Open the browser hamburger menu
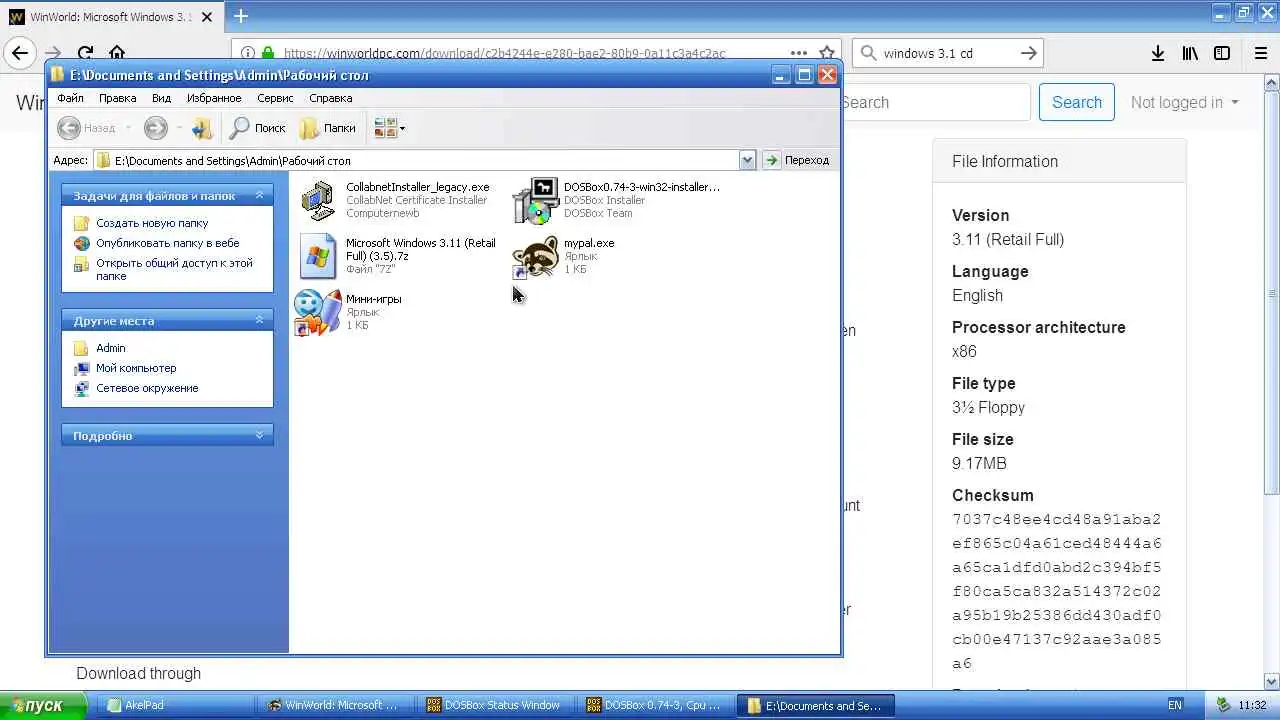Viewport: 1280px width, 720px height. (1261, 53)
